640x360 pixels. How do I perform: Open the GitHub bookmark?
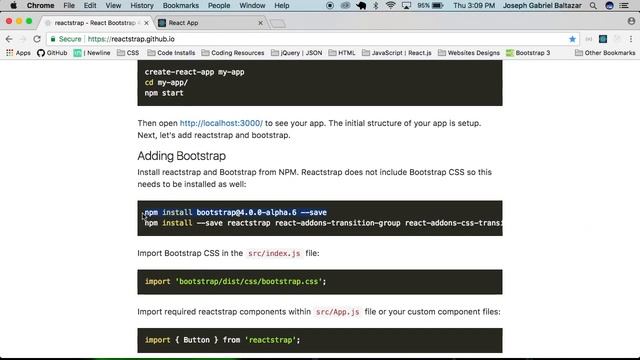point(52,53)
